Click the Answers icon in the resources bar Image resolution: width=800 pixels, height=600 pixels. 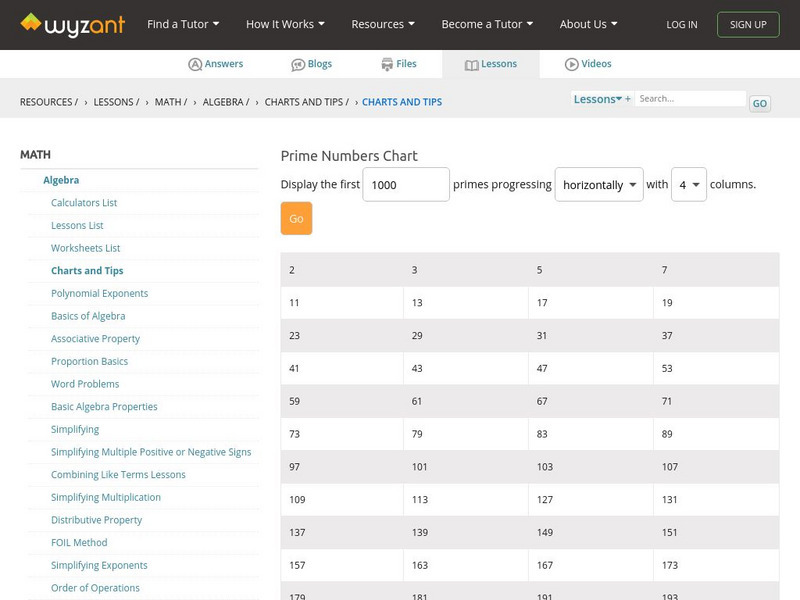195,64
